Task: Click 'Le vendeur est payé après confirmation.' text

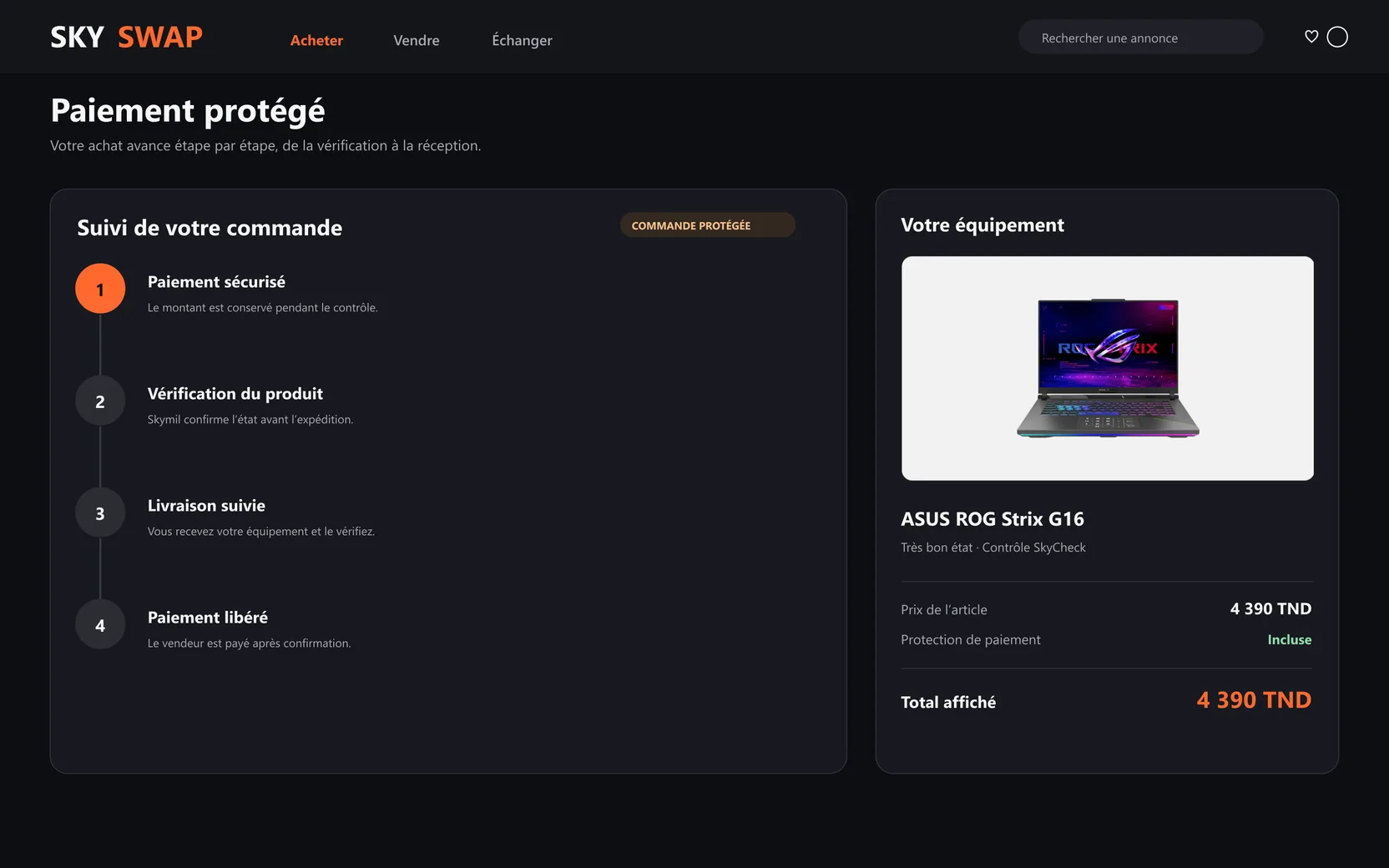Action: coord(250,643)
